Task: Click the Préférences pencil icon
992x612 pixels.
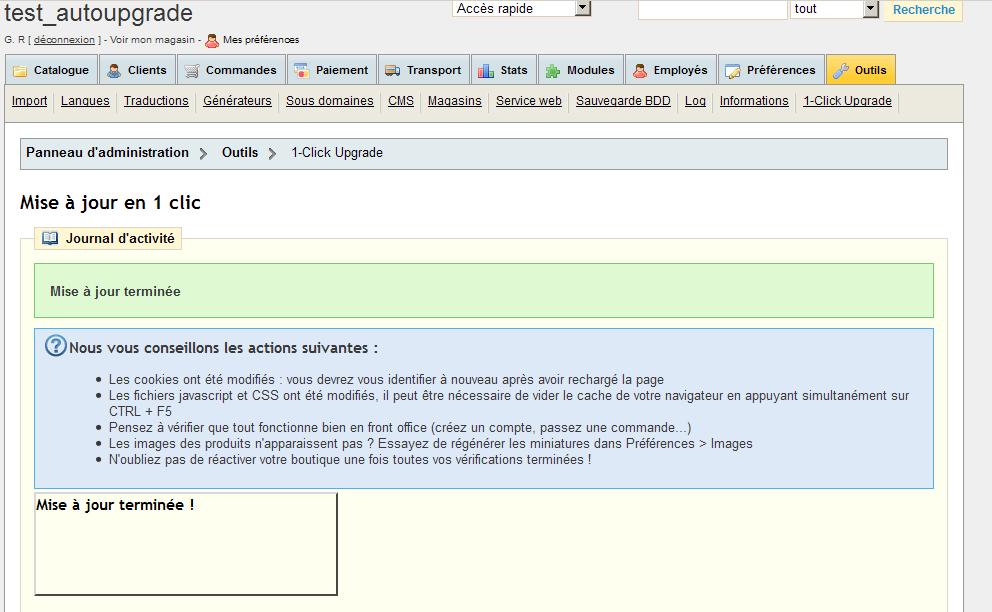Action: [x=733, y=71]
